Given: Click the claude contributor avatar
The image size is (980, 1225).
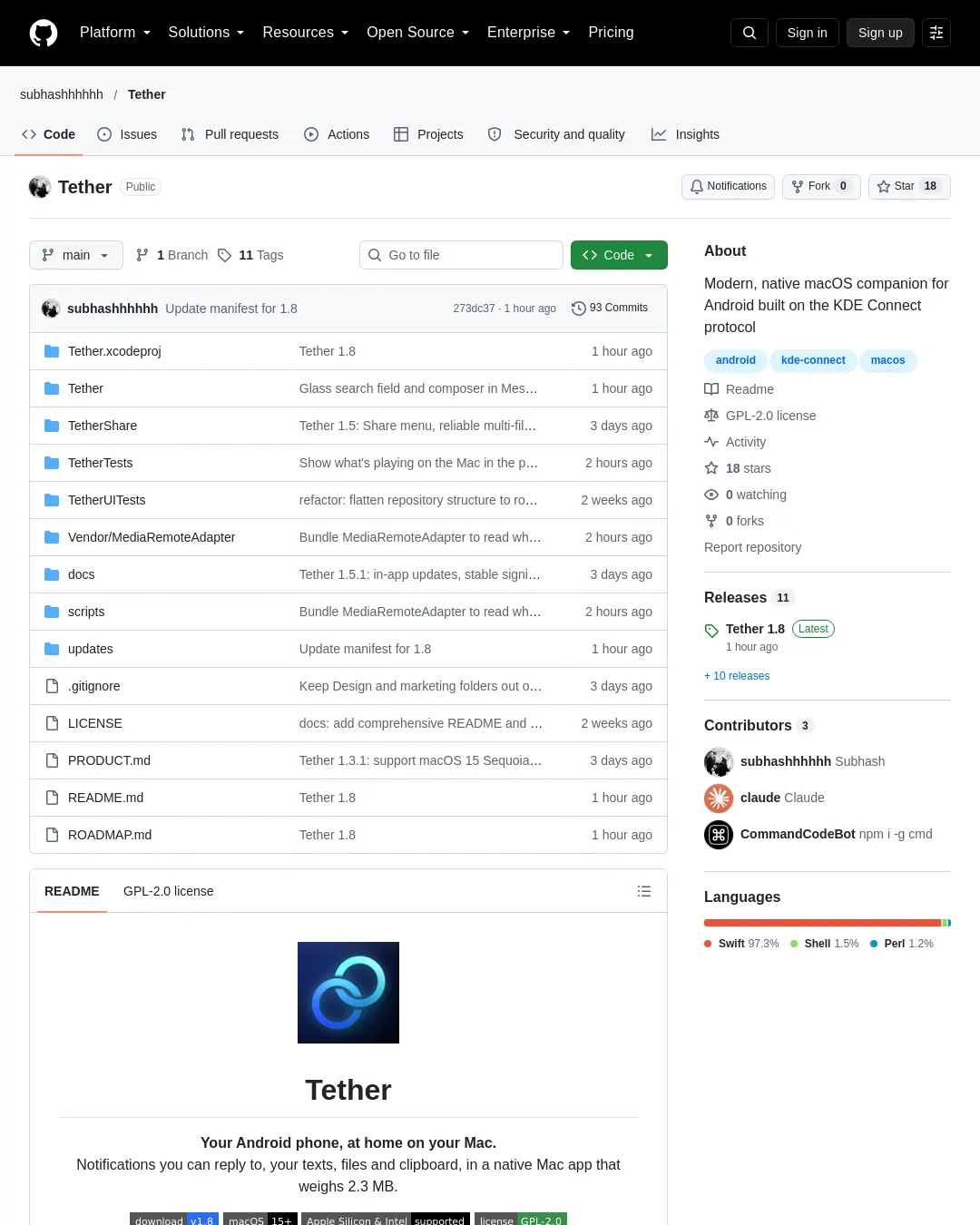Looking at the screenshot, I should [719, 798].
